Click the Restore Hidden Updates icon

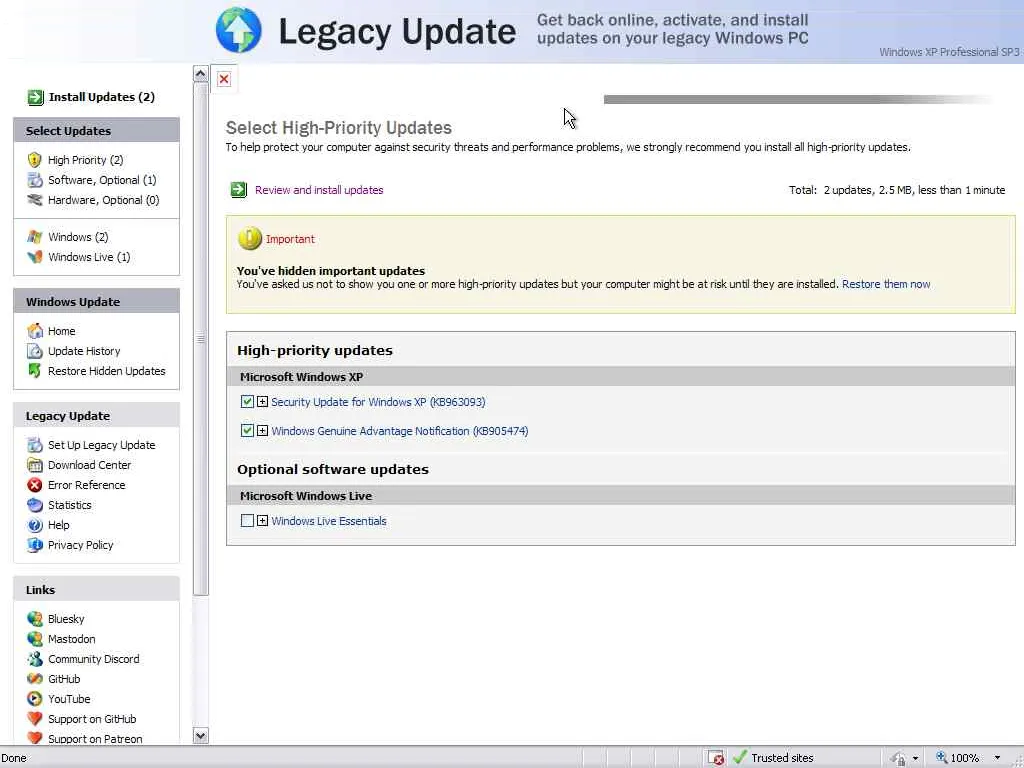click(35, 371)
